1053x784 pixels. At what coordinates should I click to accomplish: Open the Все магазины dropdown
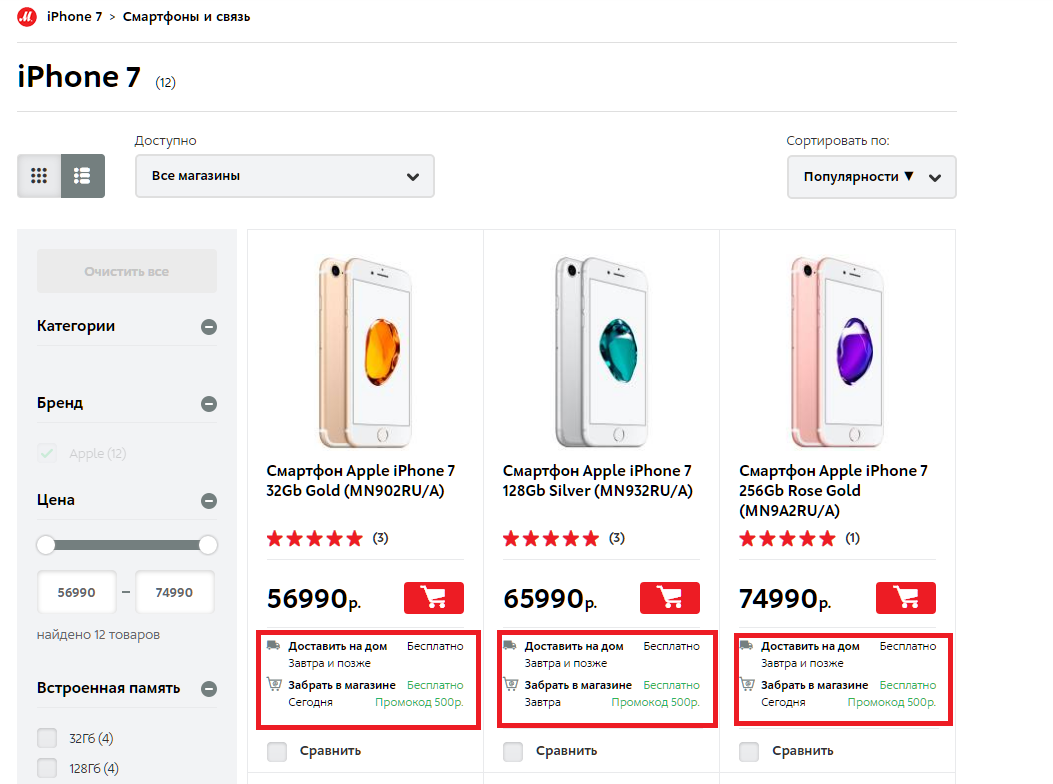(285, 176)
